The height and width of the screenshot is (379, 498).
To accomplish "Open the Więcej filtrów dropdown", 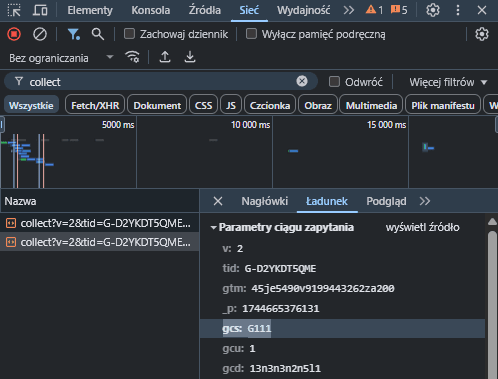I will 448,82.
